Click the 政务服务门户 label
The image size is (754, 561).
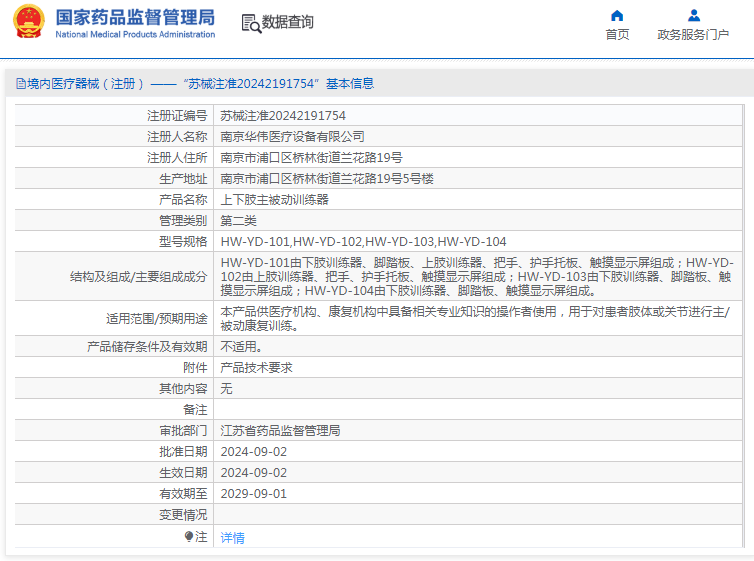click(x=693, y=35)
